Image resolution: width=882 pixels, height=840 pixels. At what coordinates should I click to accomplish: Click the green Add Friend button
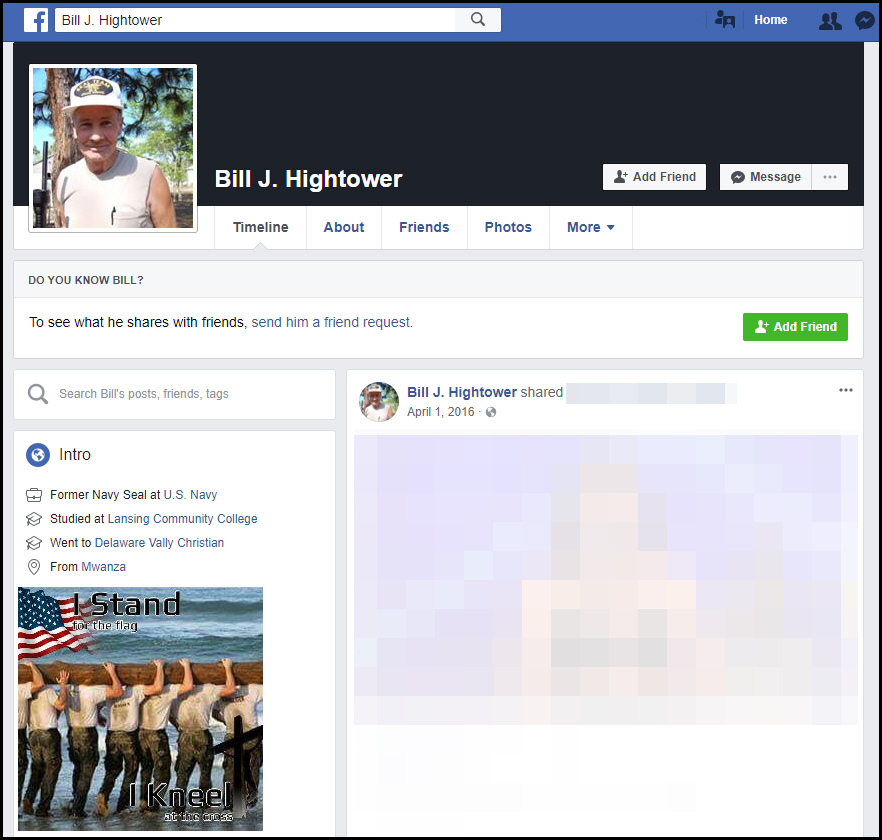pos(795,327)
